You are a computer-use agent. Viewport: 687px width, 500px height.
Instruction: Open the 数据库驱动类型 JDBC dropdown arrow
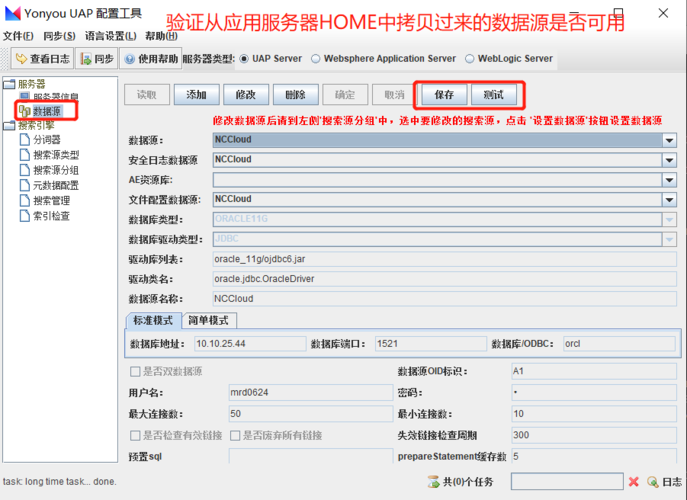point(669,239)
